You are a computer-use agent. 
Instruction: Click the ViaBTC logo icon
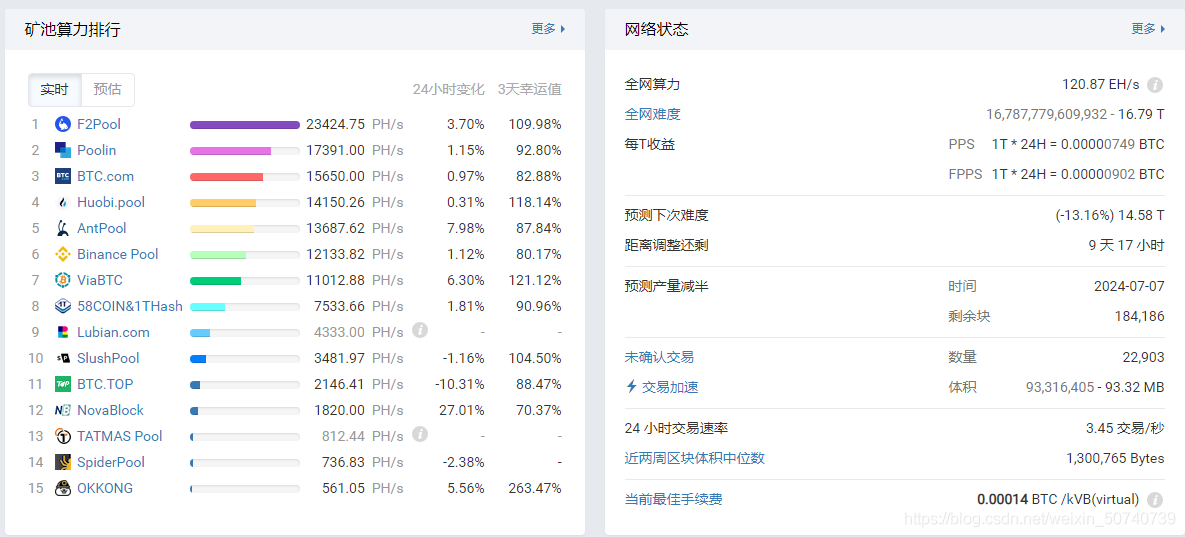pos(63,280)
